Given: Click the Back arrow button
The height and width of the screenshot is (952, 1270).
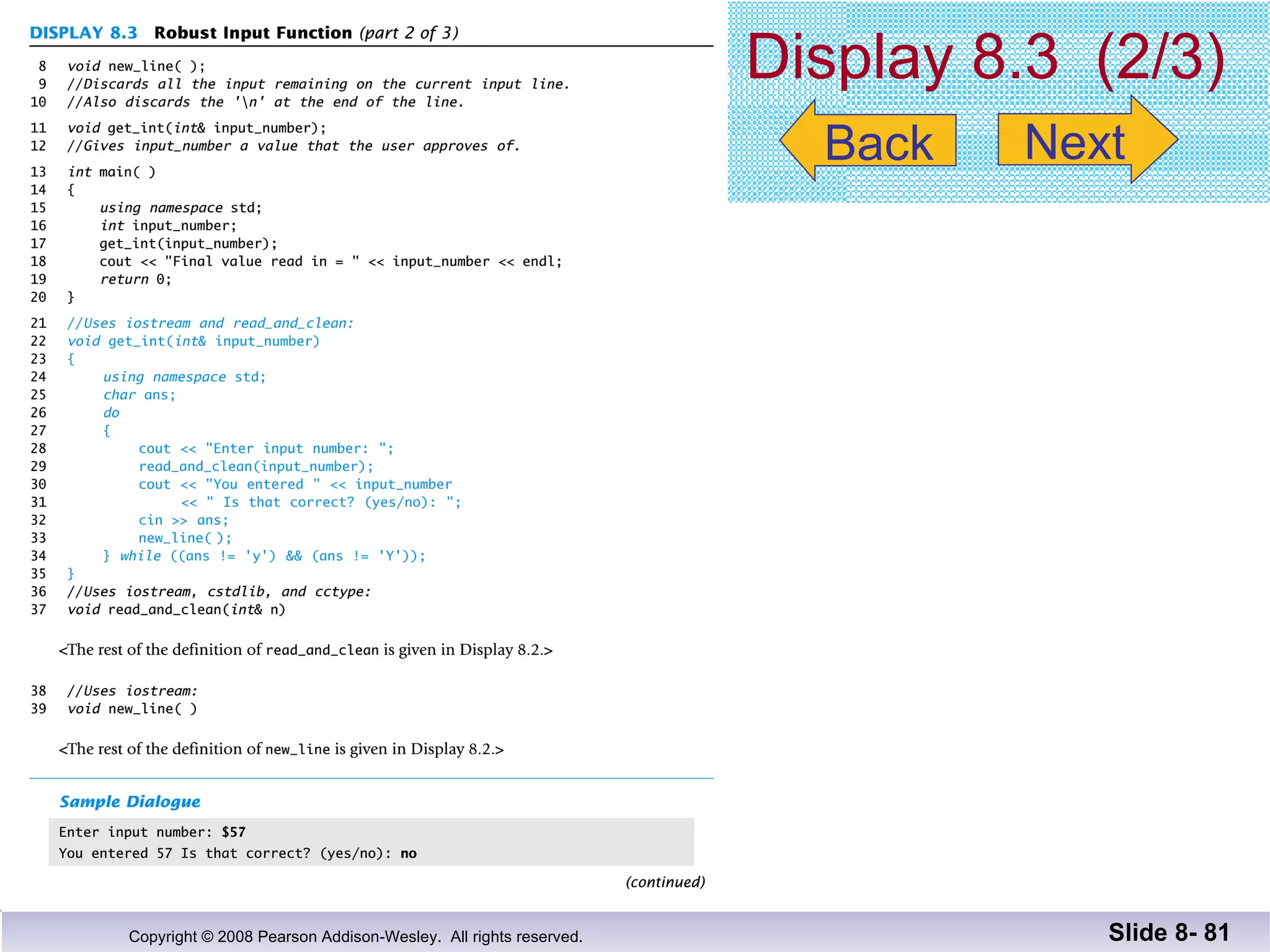Looking at the screenshot, I should [868, 141].
